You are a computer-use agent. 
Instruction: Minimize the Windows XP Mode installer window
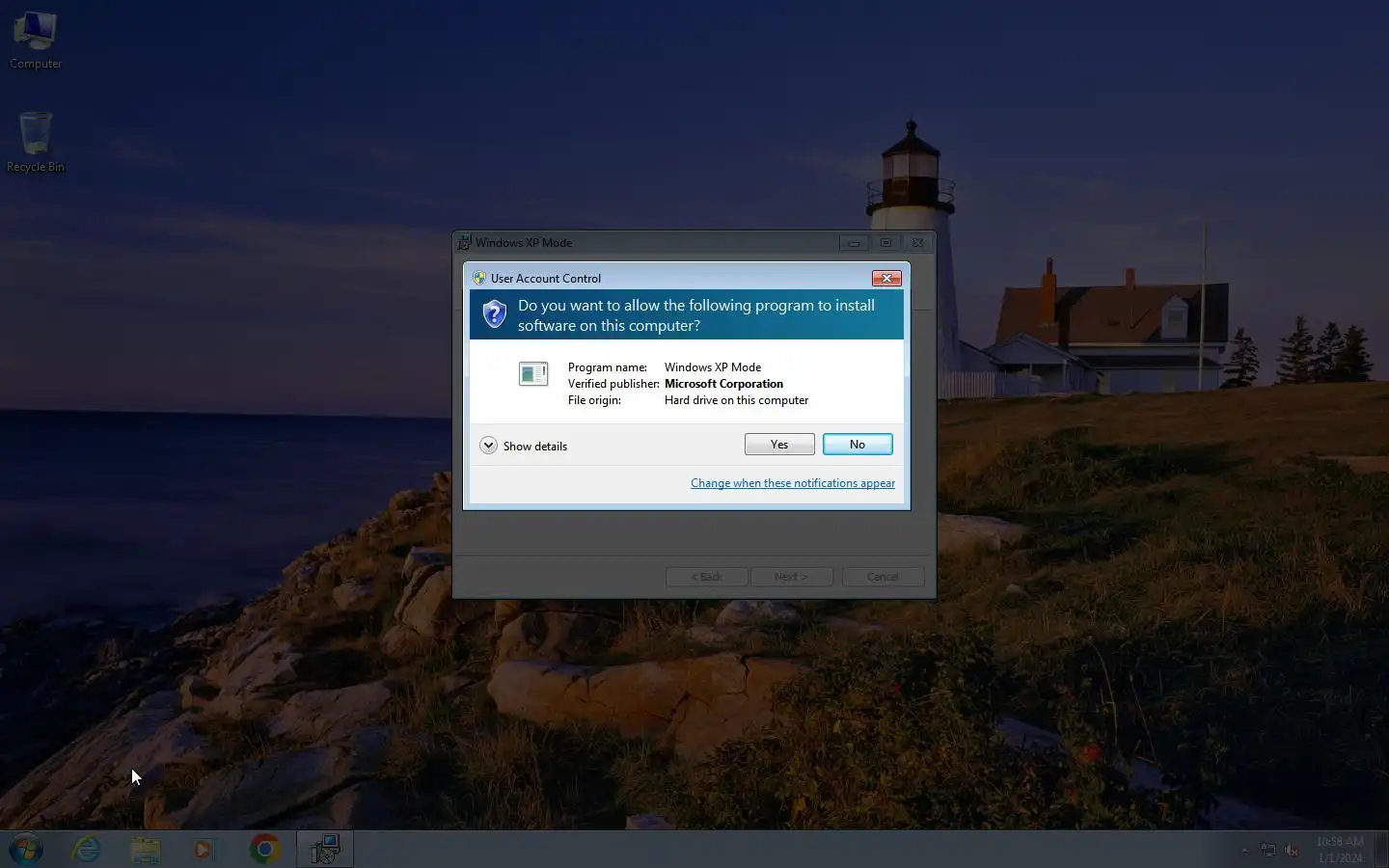(x=854, y=243)
